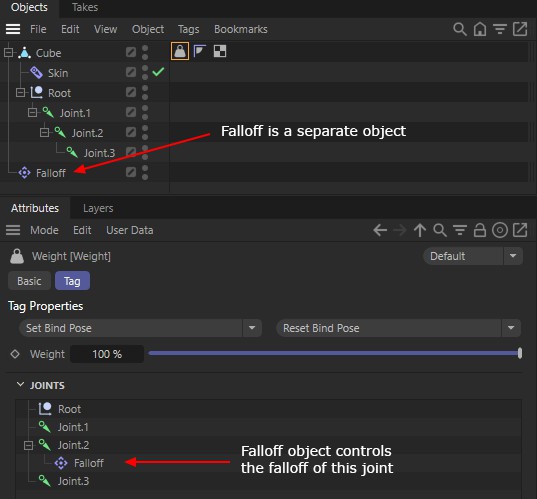Open the Tags menu
Viewport: 537px width, 499px height.
click(188, 29)
